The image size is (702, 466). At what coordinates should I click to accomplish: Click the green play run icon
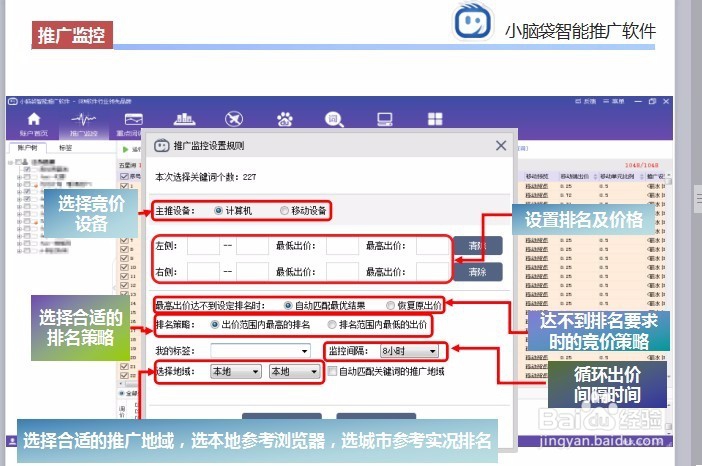tap(125, 149)
